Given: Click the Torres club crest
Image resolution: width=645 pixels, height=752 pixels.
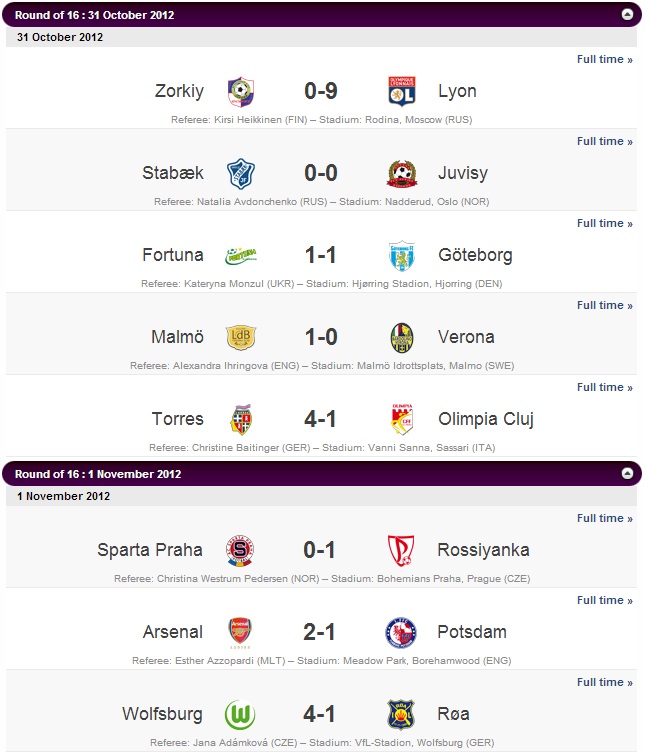Looking at the screenshot, I should tap(241, 420).
